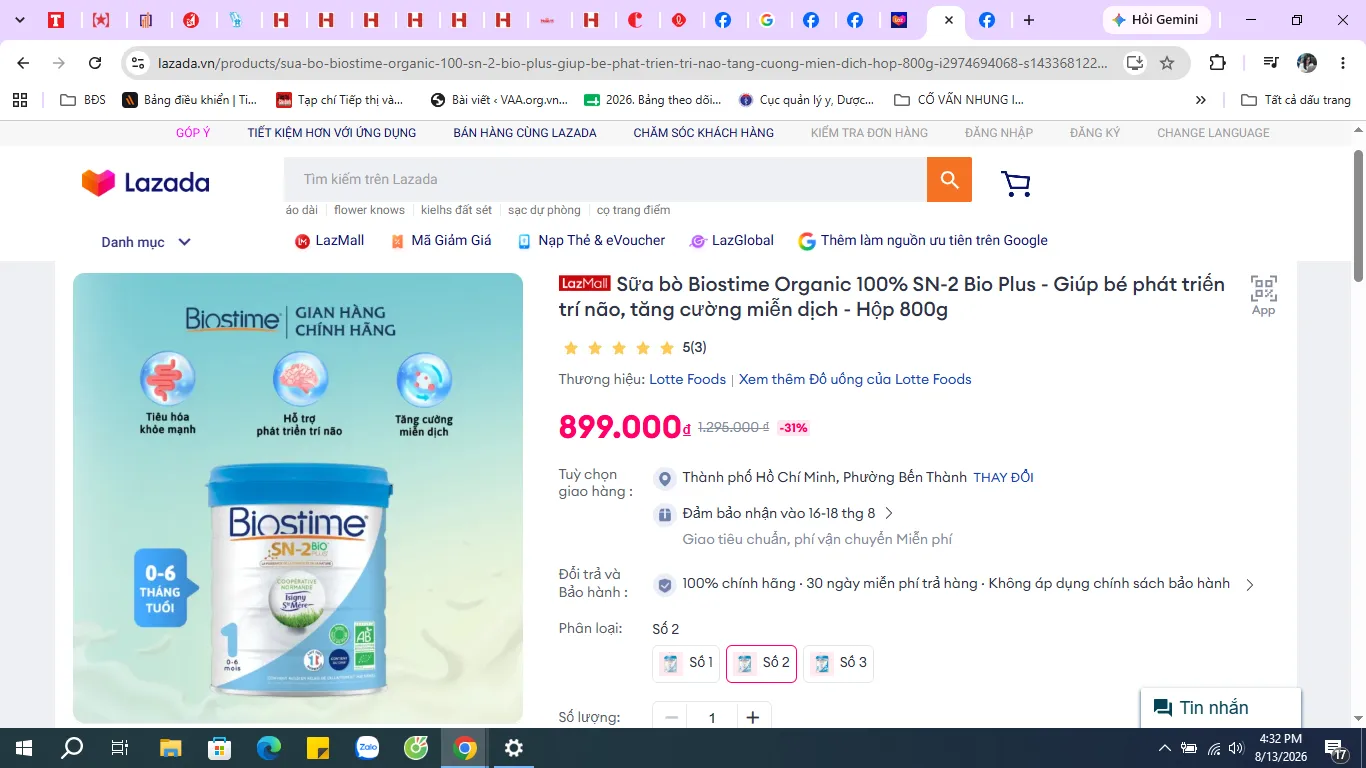Show hidden system tray icons
Screen dimensions: 1366x768
tap(1164, 748)
